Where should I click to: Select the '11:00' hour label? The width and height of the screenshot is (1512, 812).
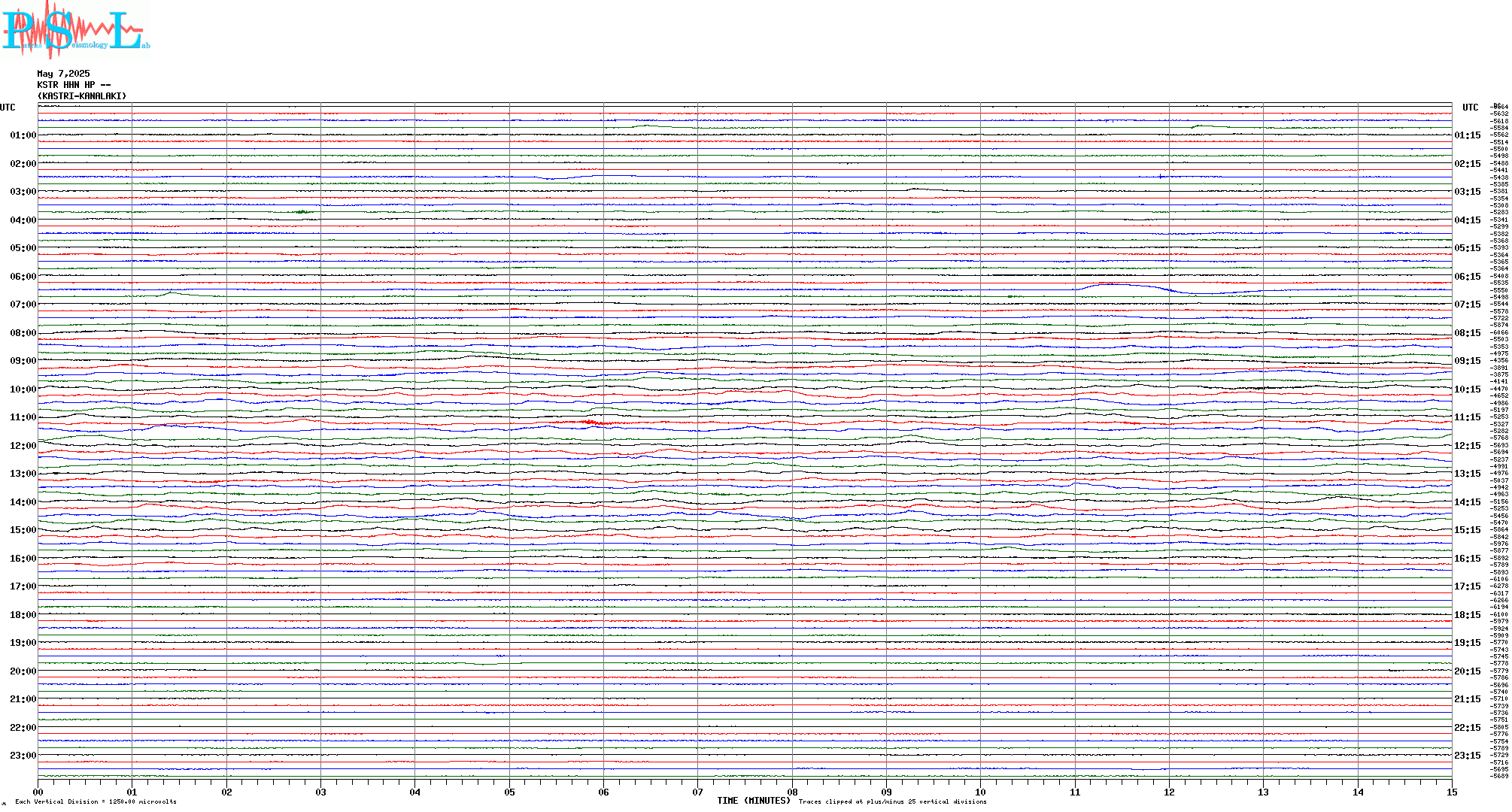click(x=23, y=417)
